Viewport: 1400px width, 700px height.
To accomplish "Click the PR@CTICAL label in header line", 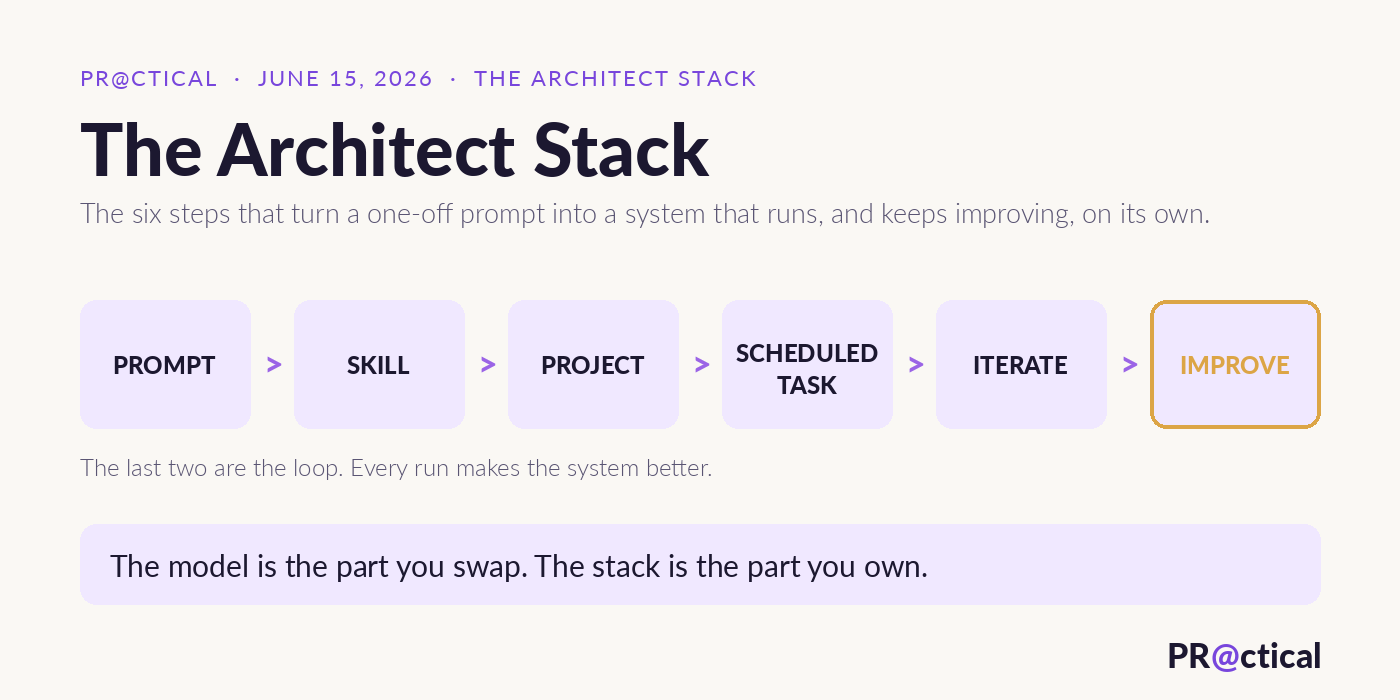I will coord(149,79).
